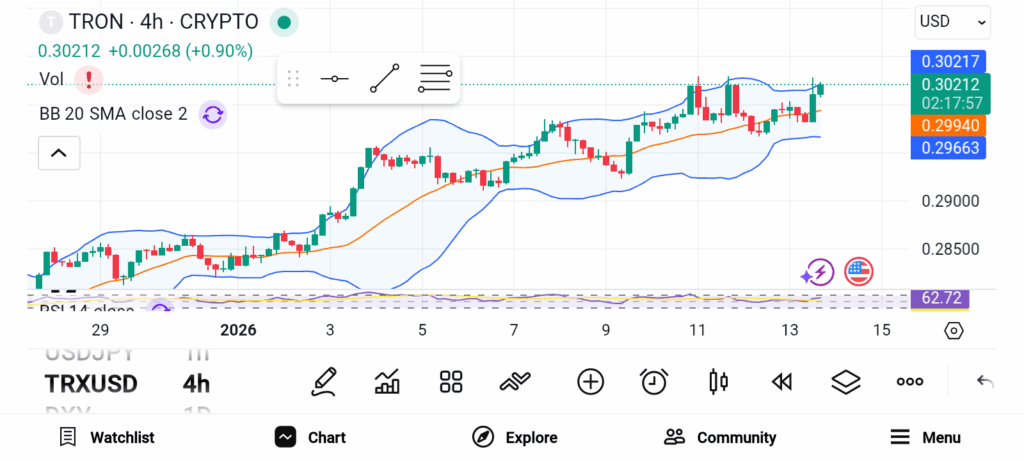Screen dimensions: 1024x461
Task: Open the 4h timeframe selector
Action: pos(196,384)
